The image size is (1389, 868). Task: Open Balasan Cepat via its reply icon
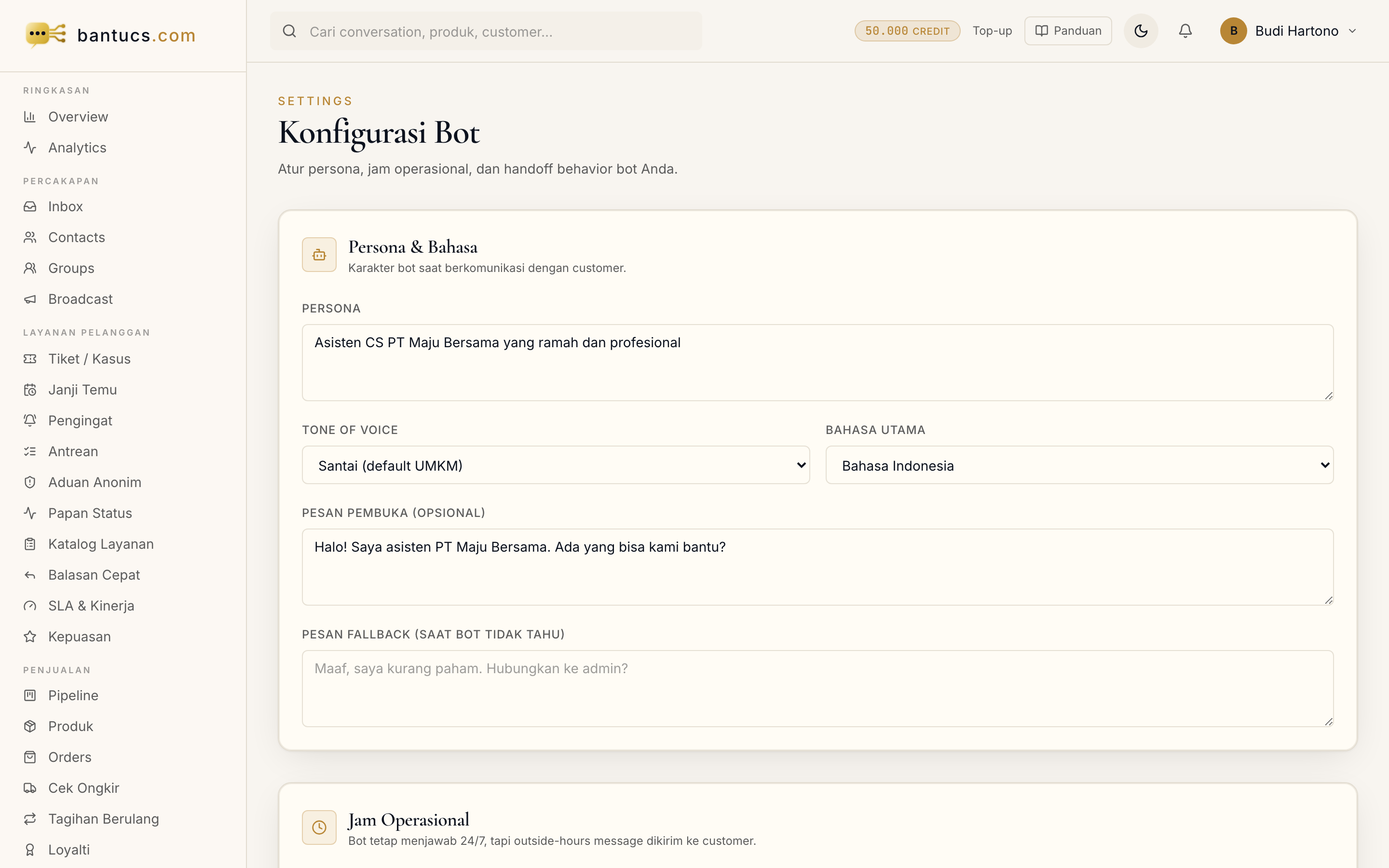pos(30,575)
